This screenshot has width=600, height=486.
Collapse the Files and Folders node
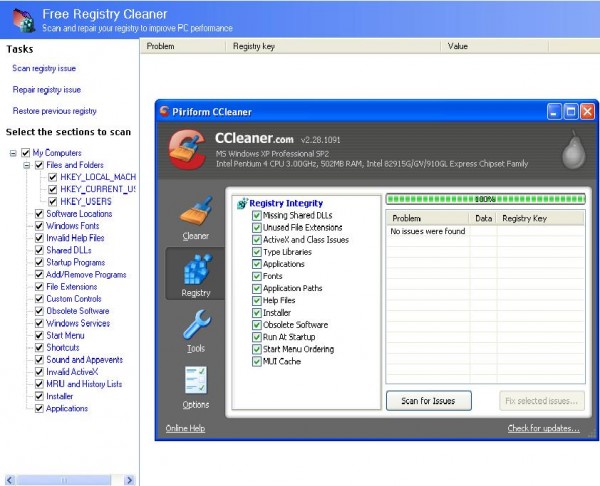pyautogui.click(x=27, y=165)
